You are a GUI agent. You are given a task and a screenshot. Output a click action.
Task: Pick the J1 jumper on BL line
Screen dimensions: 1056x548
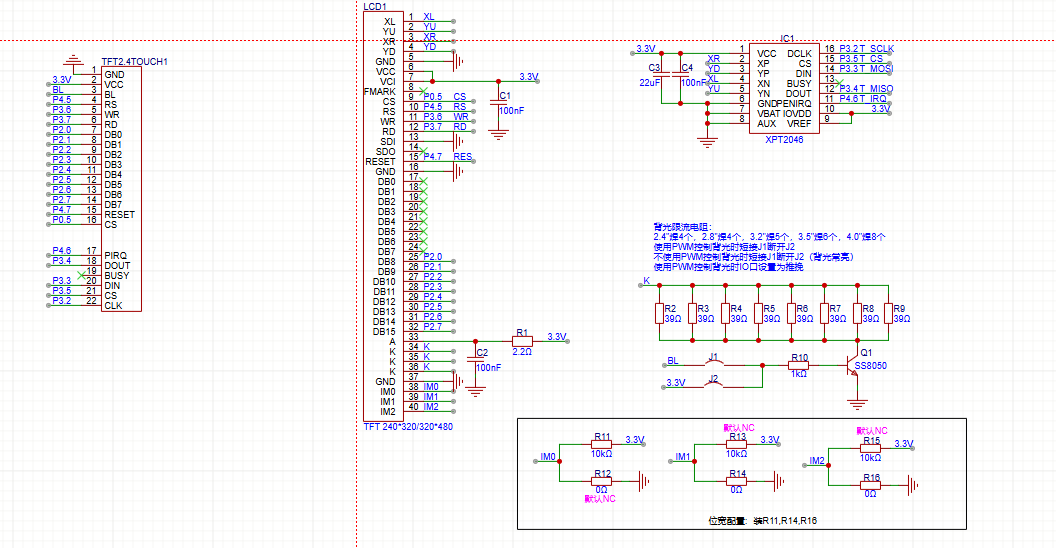tap(713, 364)
